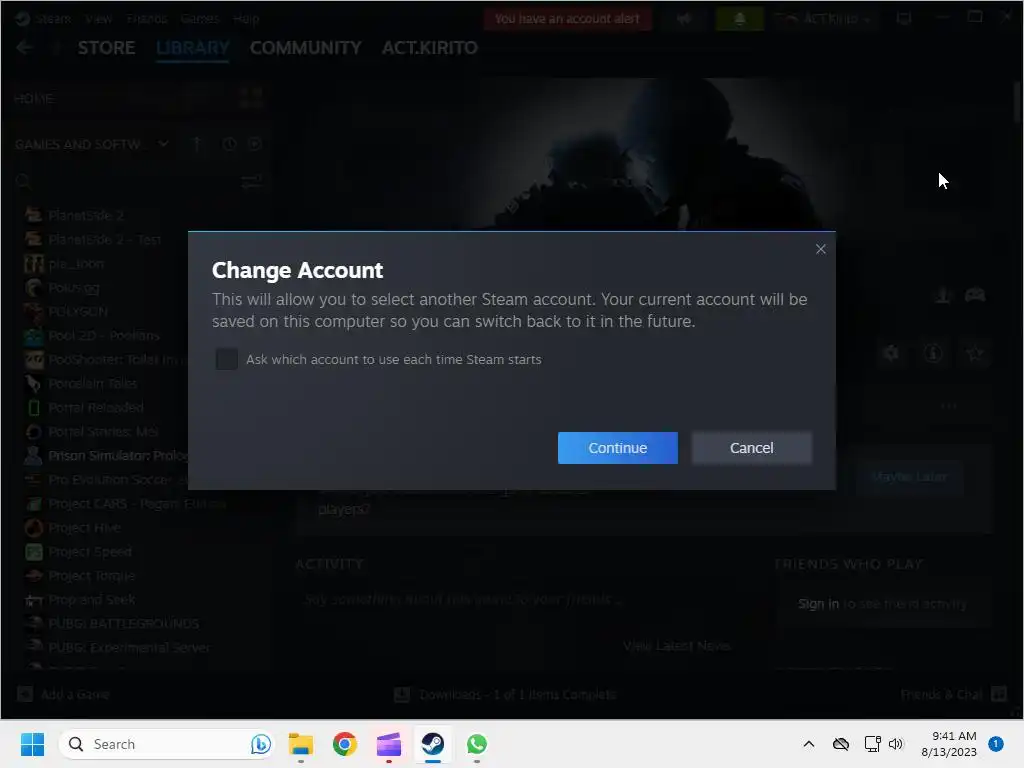Viewport: 1024px width, 768px height.
Task: Select PlanetSide 2 - Test in list
Action: 105,240
